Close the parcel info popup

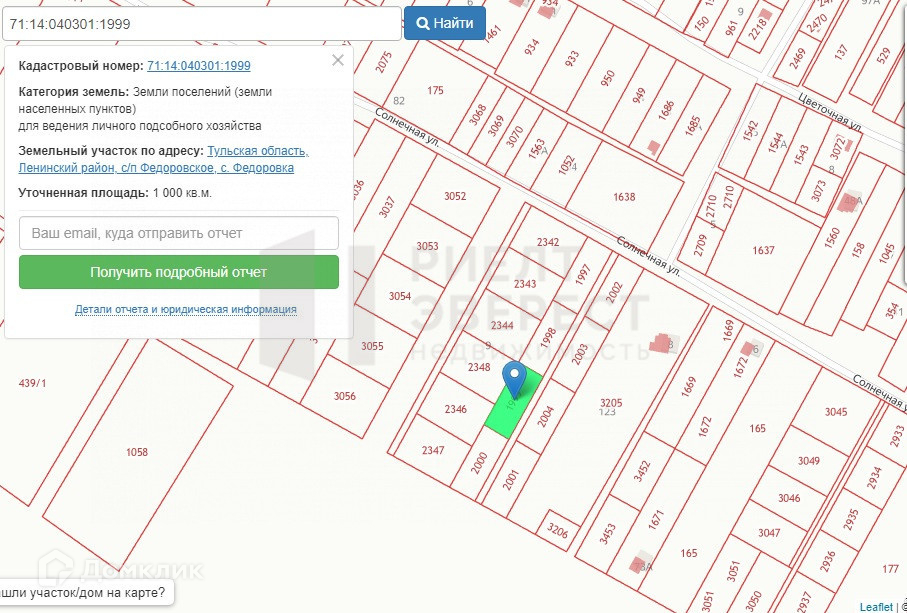338,60
